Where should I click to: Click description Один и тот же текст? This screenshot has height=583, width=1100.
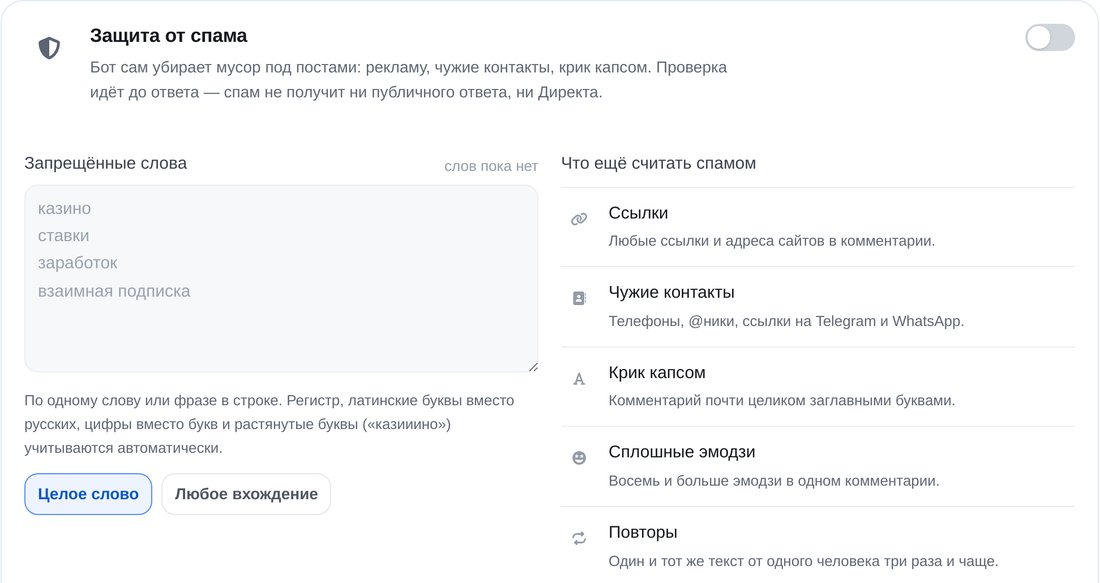click(803, 561)
